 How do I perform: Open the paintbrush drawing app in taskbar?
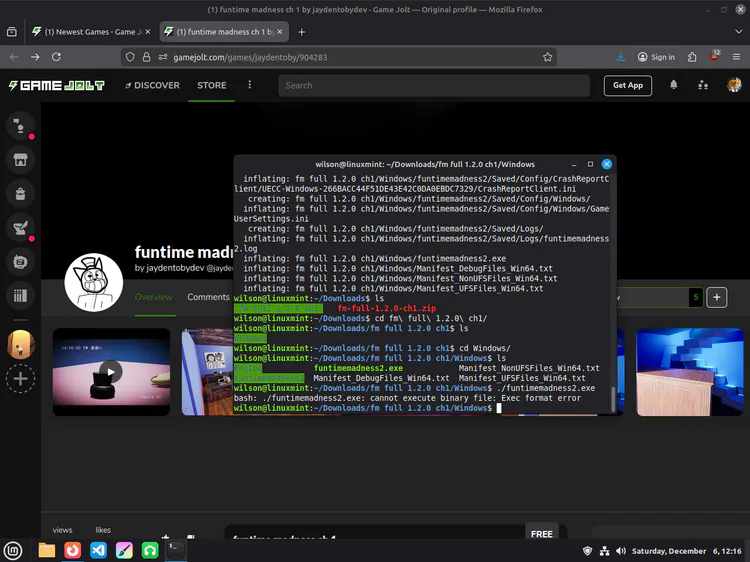124,551
